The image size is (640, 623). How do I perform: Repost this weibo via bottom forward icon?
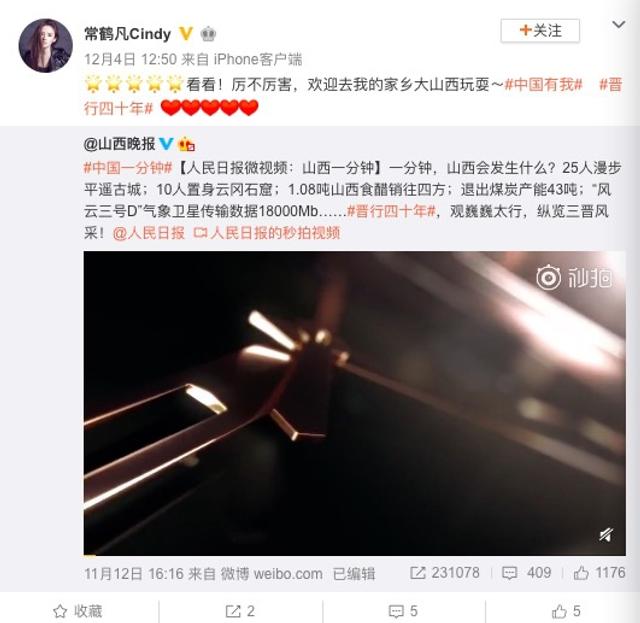(240, 611)
